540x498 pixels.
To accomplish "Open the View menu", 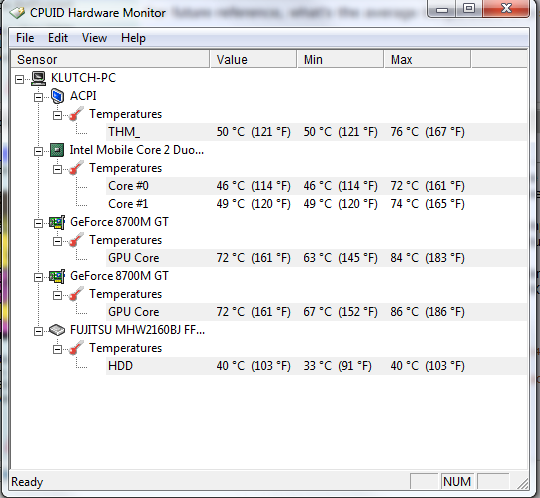I will tap(94, 38).
